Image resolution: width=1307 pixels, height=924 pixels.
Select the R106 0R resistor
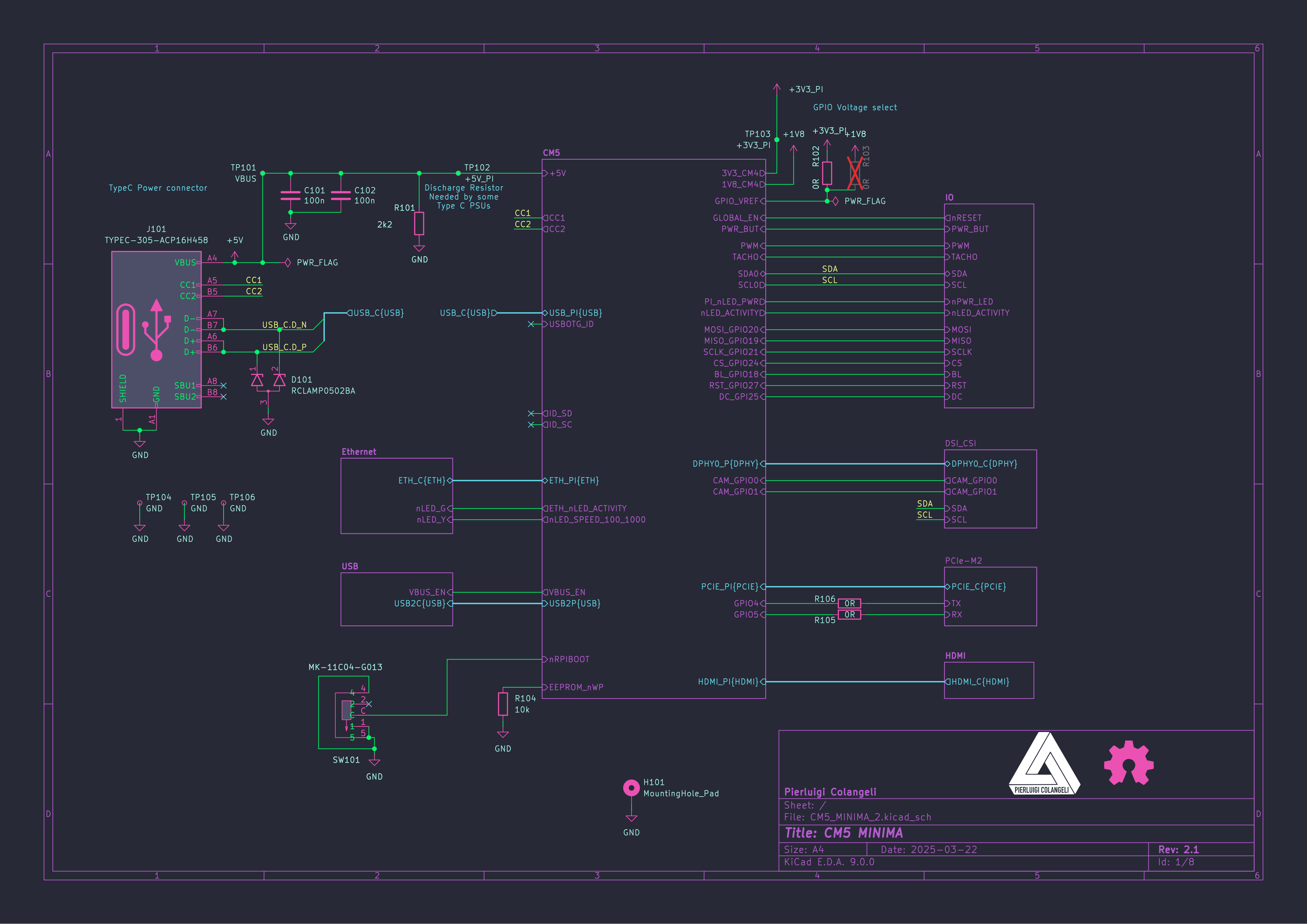849,603
